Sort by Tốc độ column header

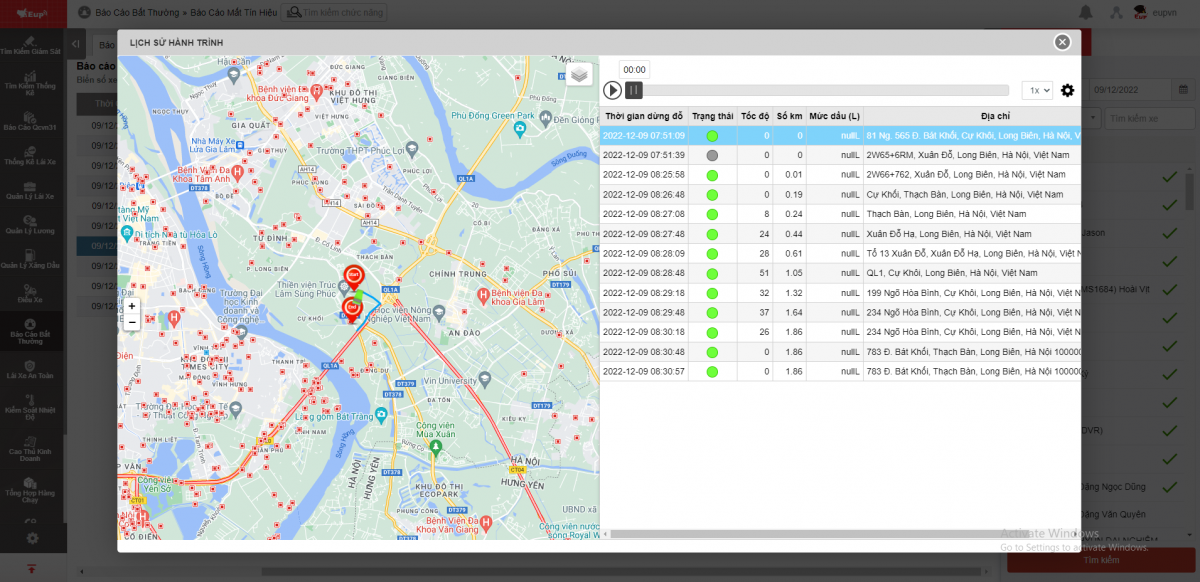755,117
